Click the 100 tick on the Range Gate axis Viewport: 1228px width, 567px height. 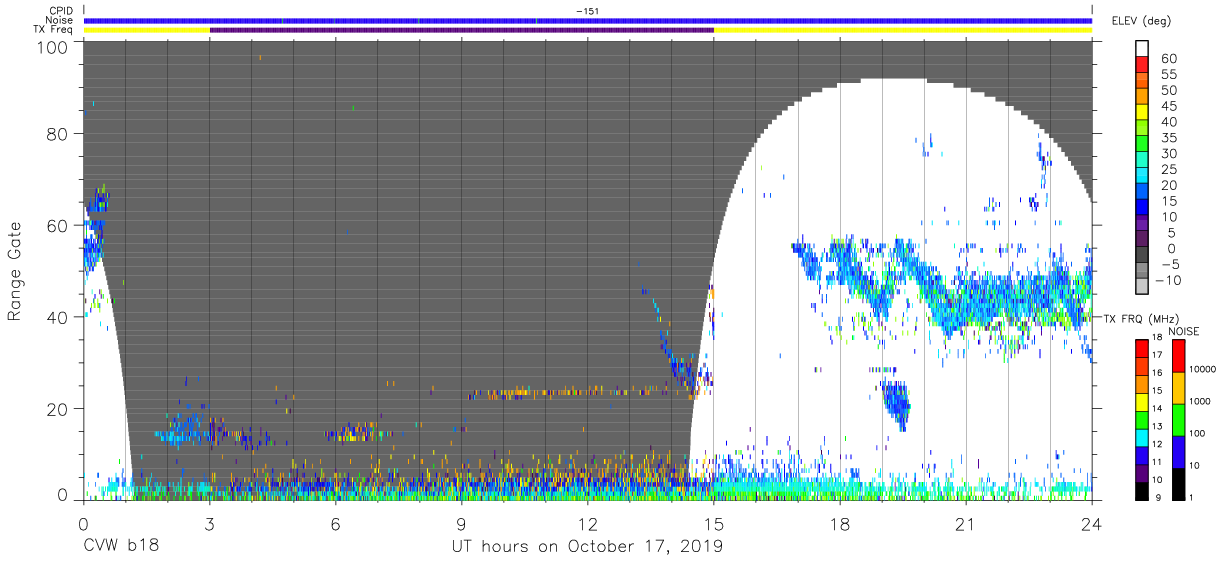(x=53, y=46)
